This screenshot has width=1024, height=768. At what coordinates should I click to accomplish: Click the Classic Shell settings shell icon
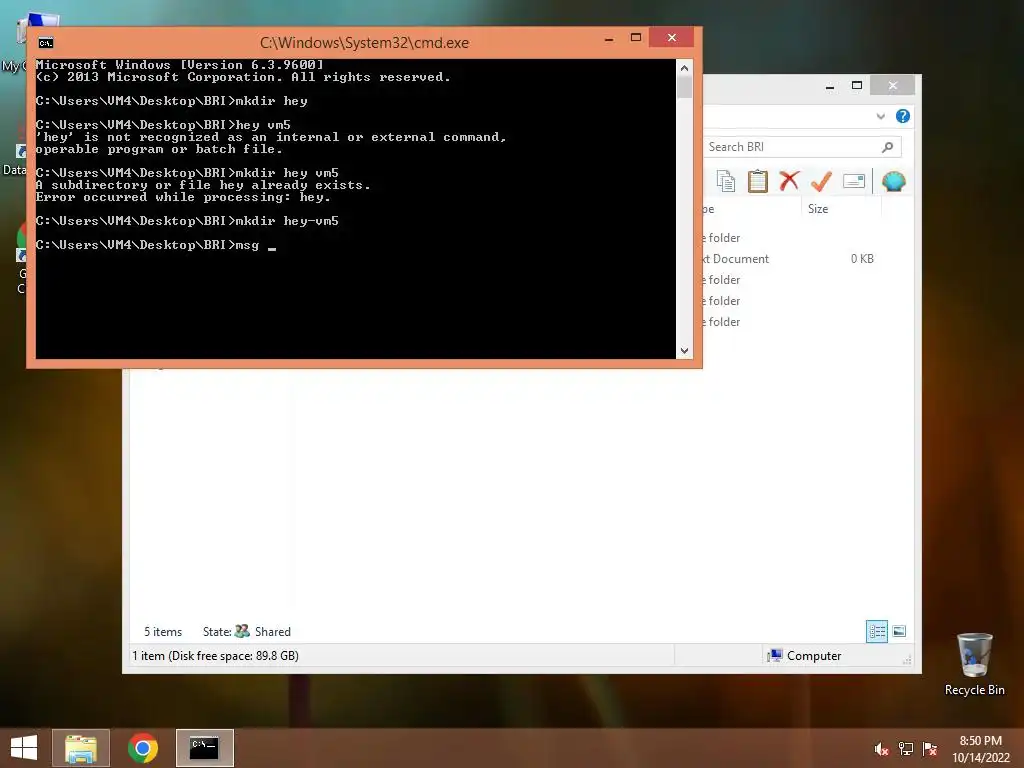[x=893, y=181]
